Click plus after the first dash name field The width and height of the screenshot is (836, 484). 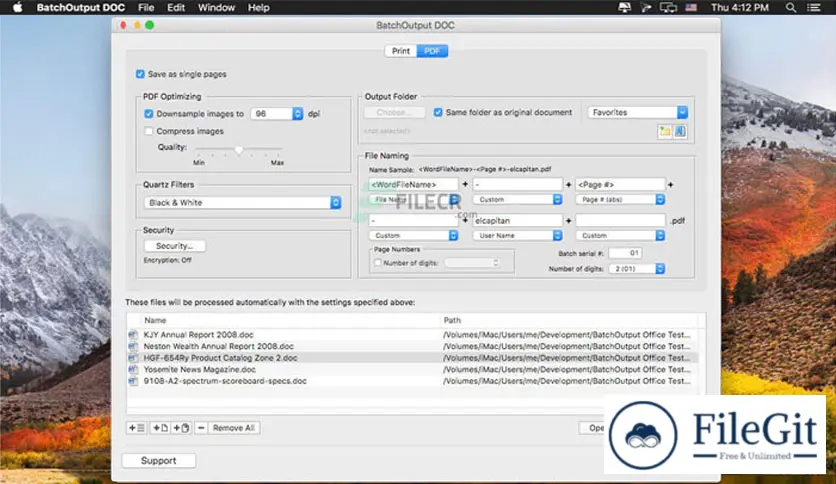[x=568, y=184]
